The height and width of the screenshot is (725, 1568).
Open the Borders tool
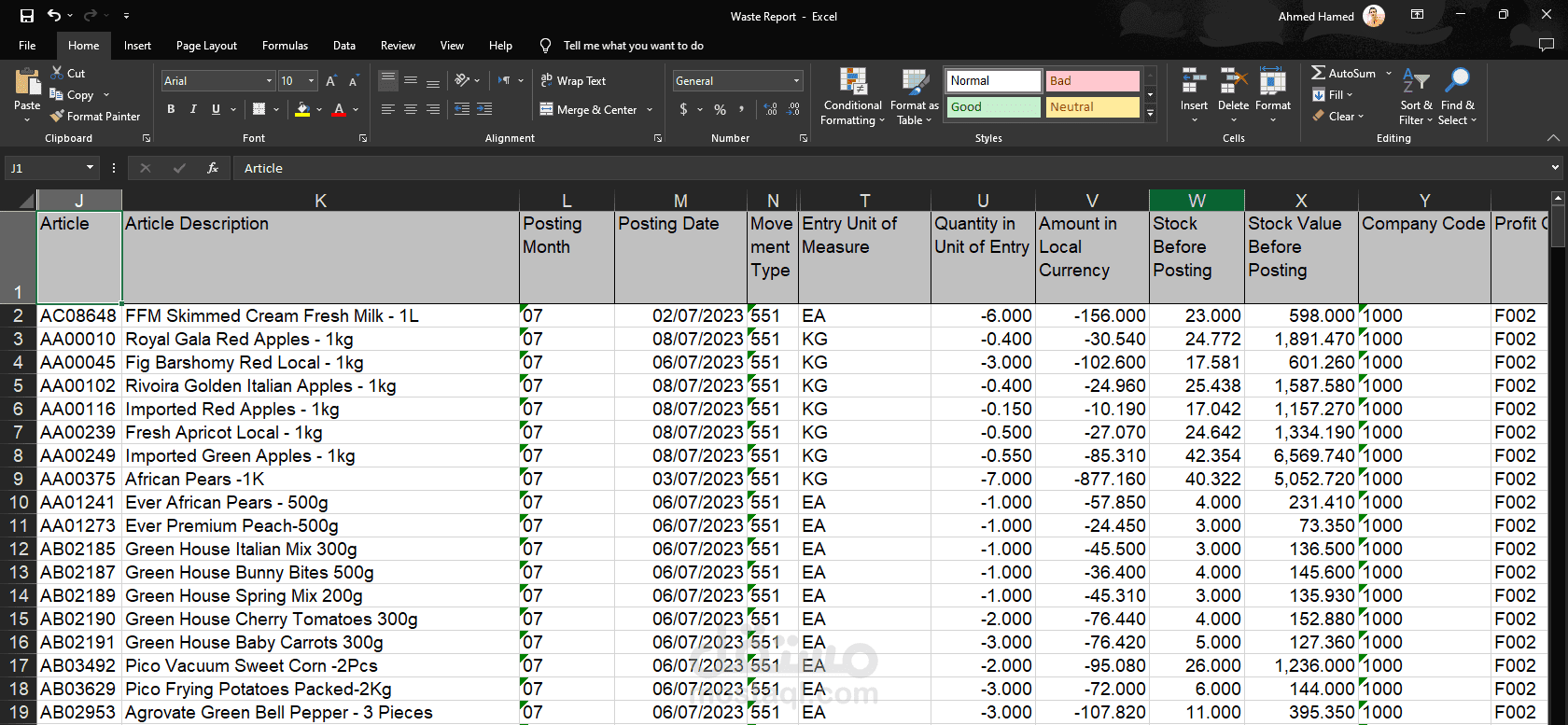tap(259, 109)
